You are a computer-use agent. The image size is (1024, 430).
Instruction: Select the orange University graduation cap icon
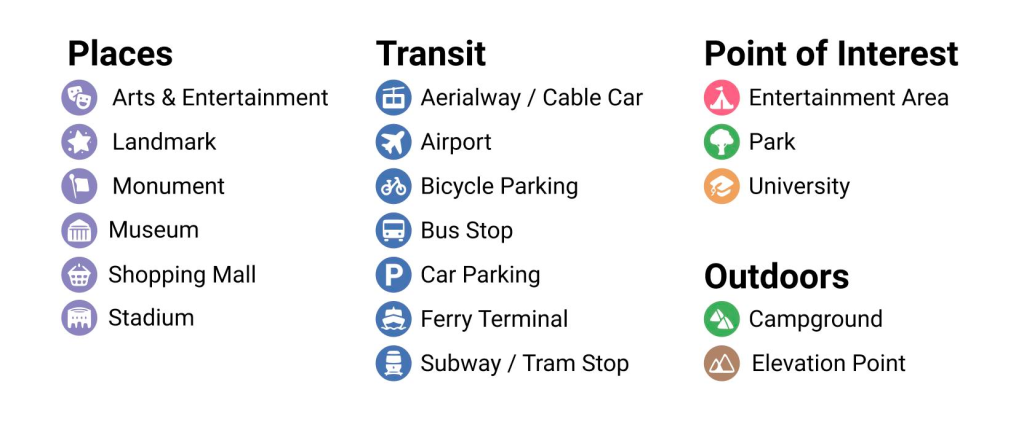click(x=721, y=186)
